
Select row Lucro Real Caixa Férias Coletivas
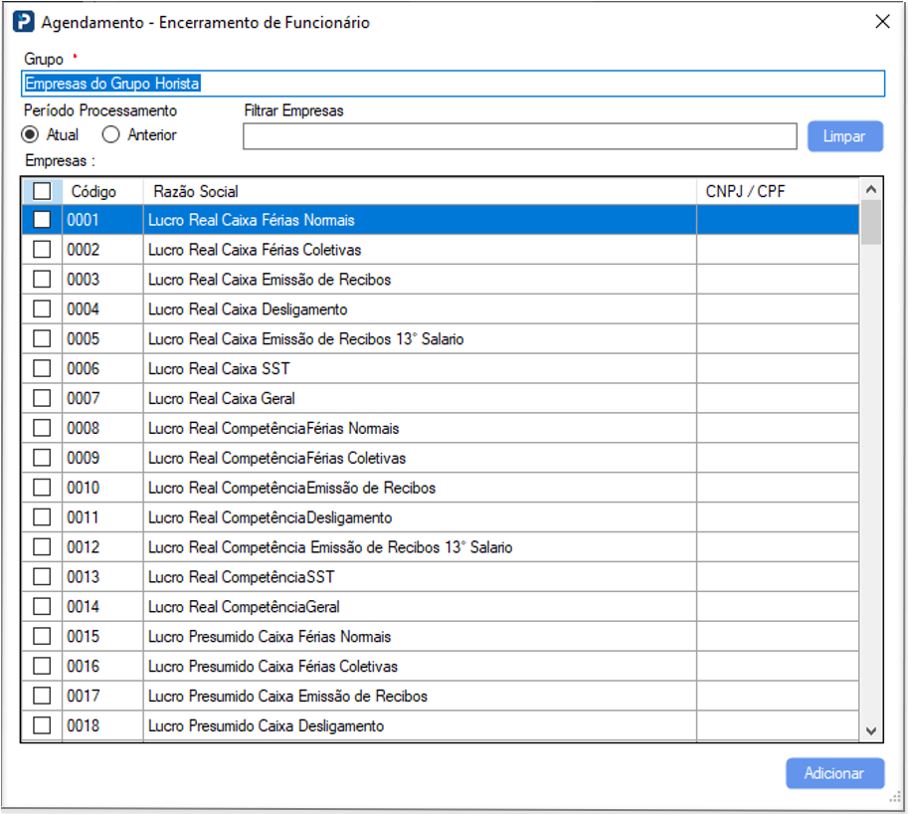coord(440,250)
